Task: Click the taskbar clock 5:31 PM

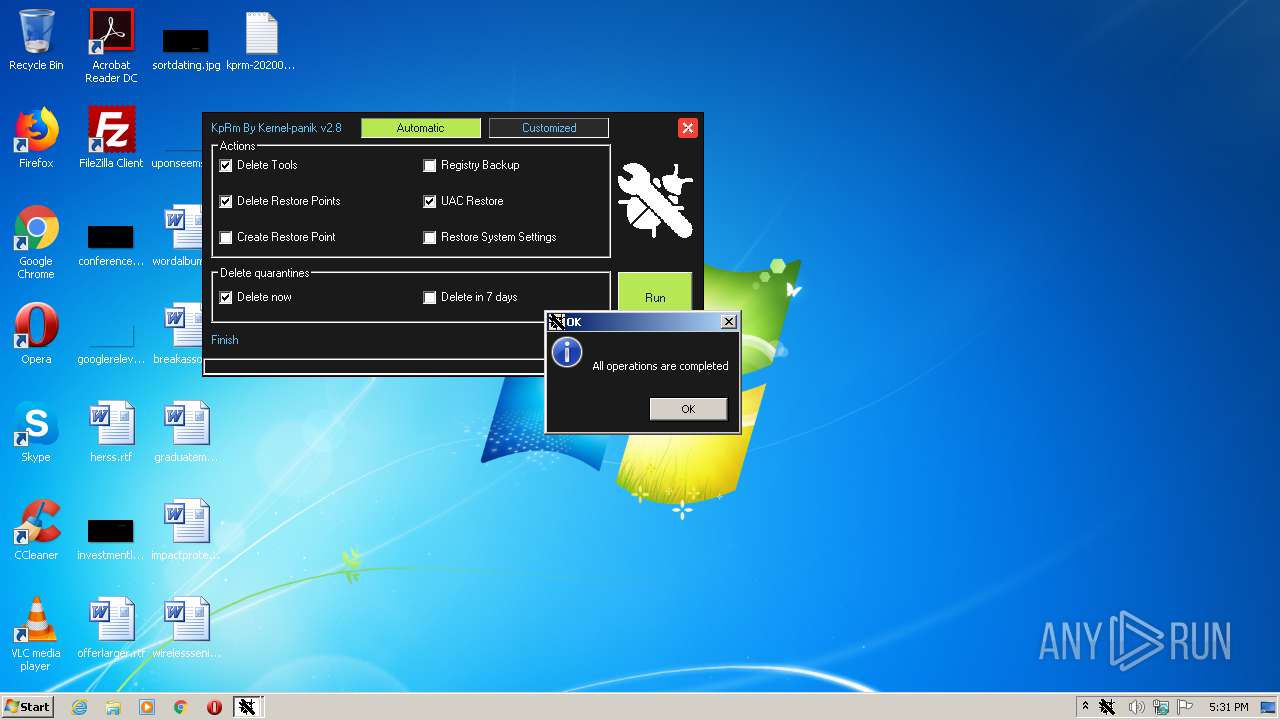Action: click(1228, 707)
